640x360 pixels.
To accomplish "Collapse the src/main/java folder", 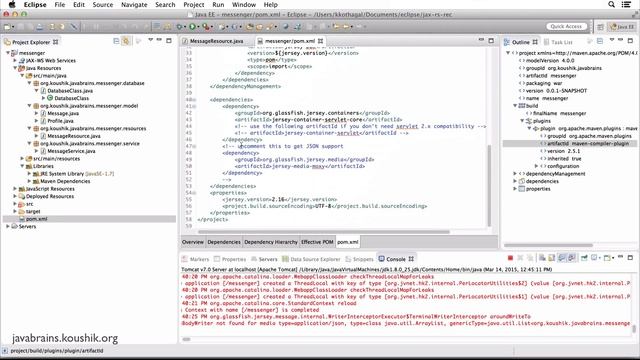I will click(x=22, y=76).
